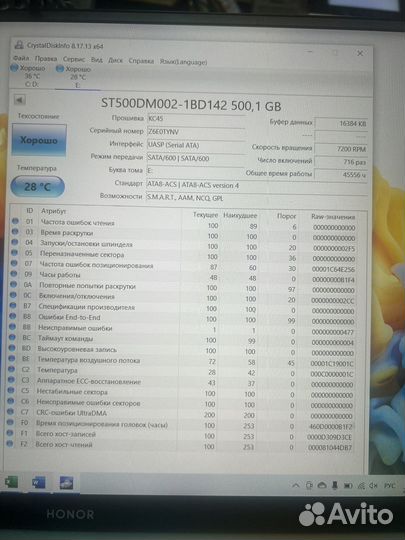Click status dot for Нестабильные сектора
This screenshot has width=405, height=540.
coord(11,391)
